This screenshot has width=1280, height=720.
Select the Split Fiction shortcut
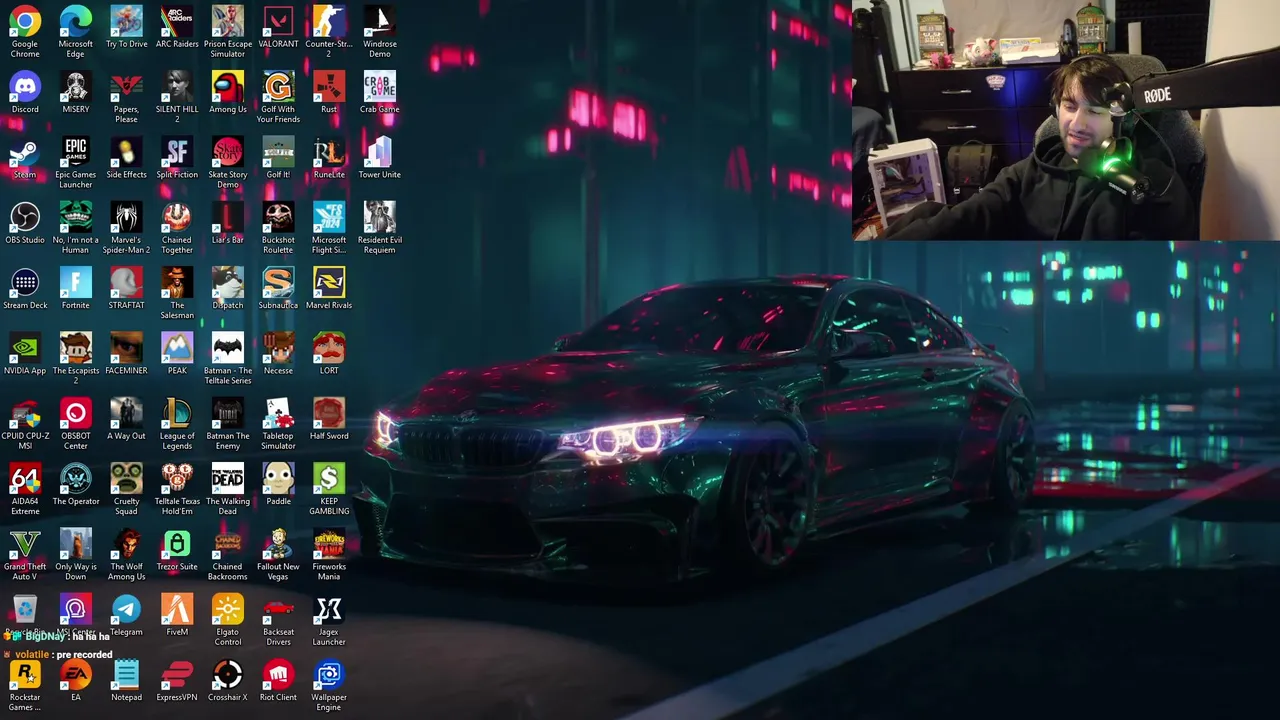[177, 153]
